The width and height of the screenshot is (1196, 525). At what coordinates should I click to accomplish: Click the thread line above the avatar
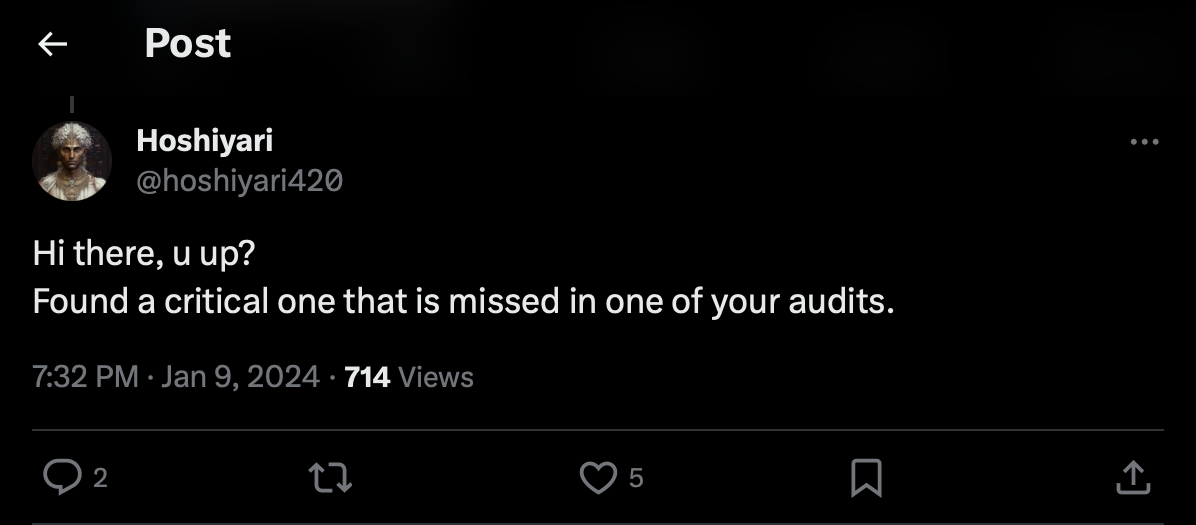pos(72,104)
